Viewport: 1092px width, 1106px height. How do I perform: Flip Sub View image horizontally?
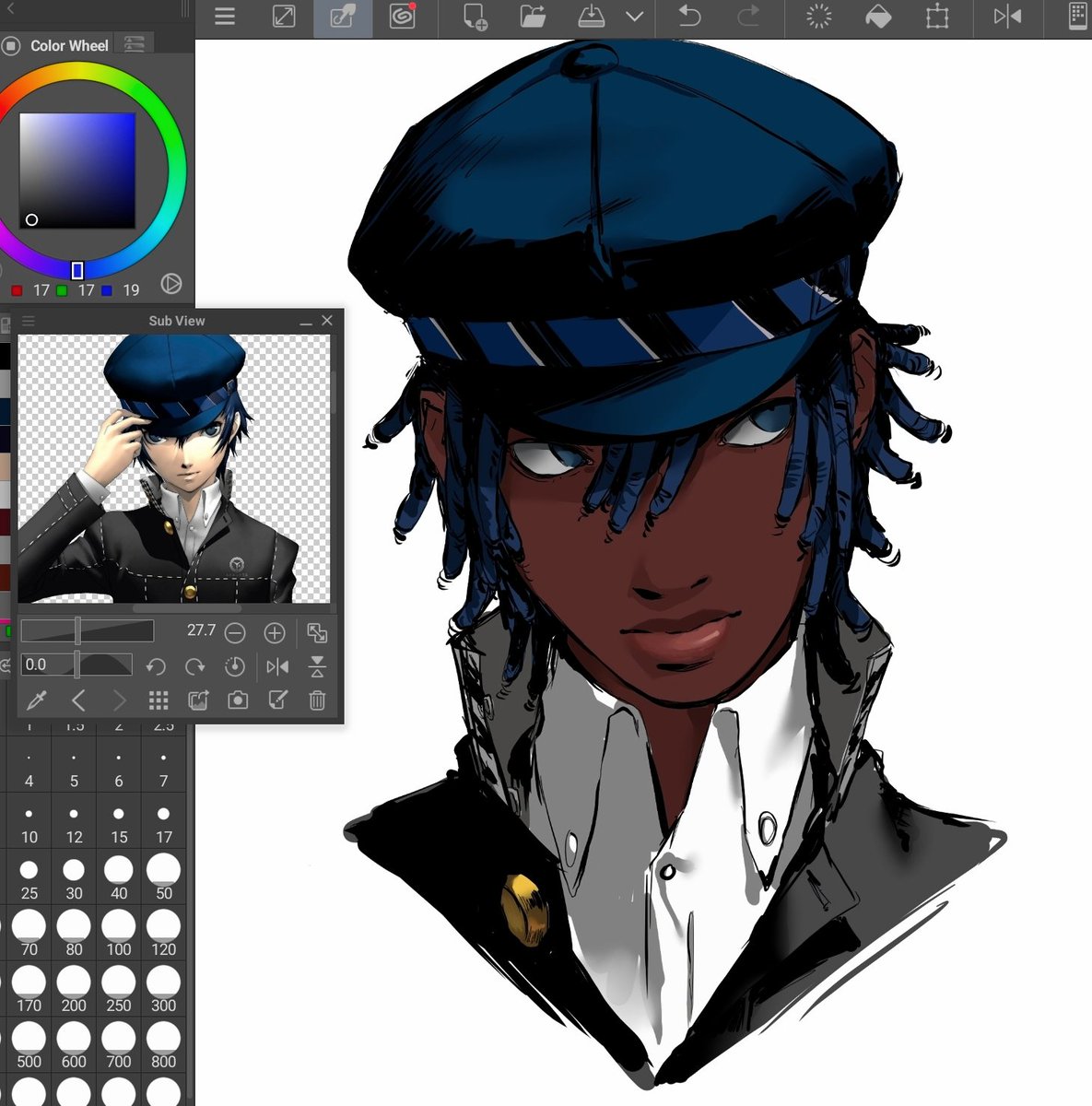[277, 666]
